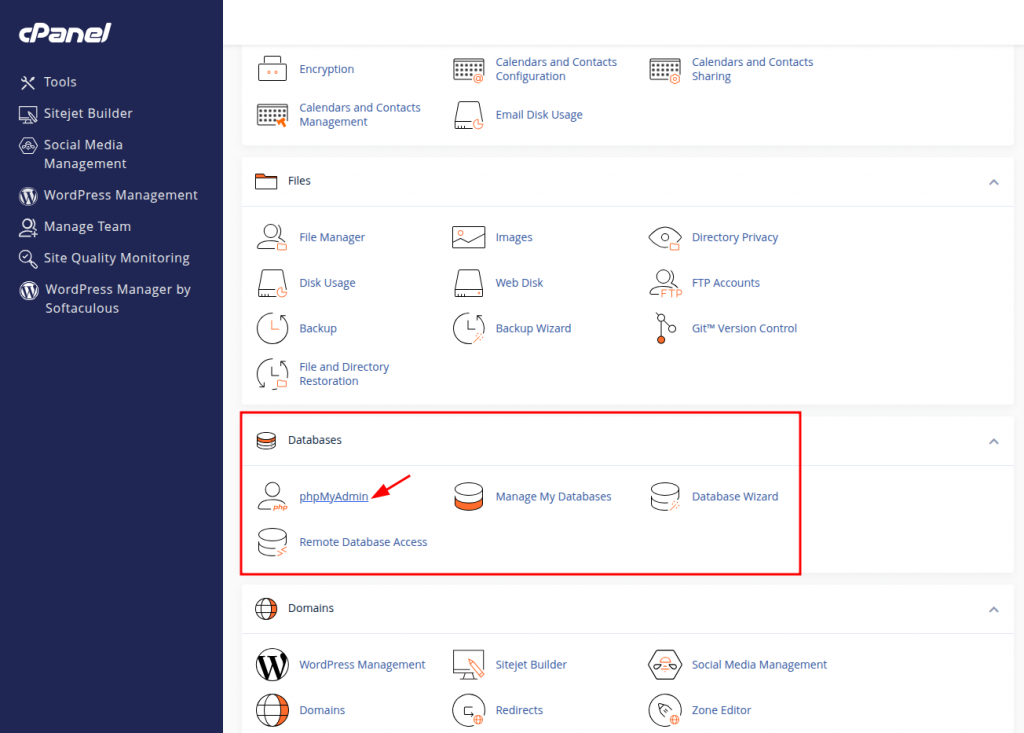
Task: Click the cPanel logo
Action: 65,33
